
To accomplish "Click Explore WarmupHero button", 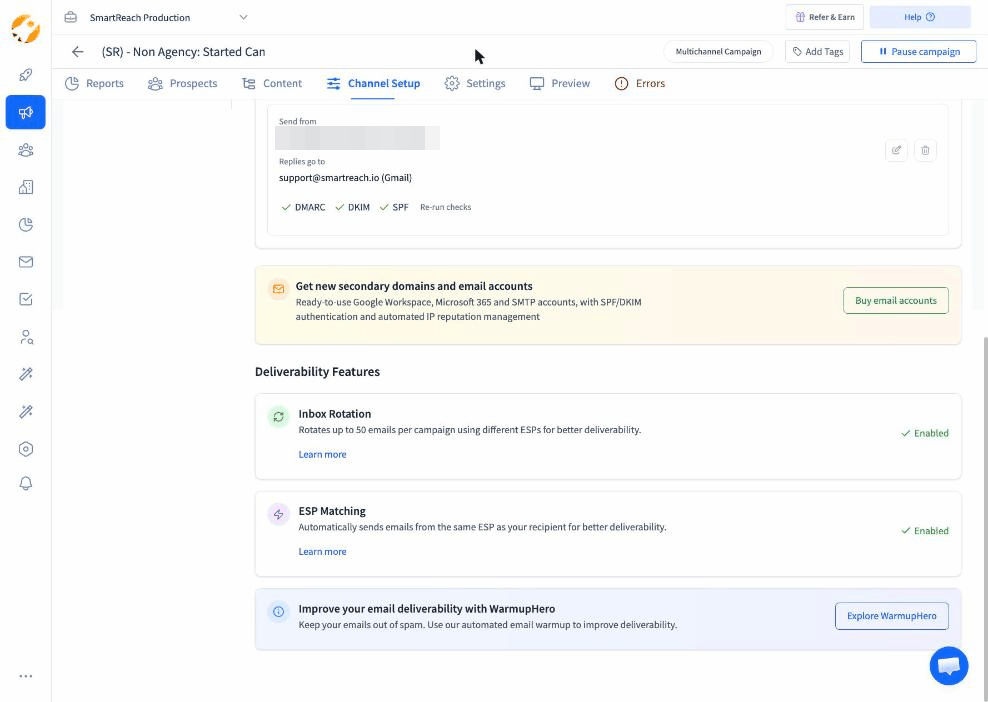I will click(x=892, y=616).
